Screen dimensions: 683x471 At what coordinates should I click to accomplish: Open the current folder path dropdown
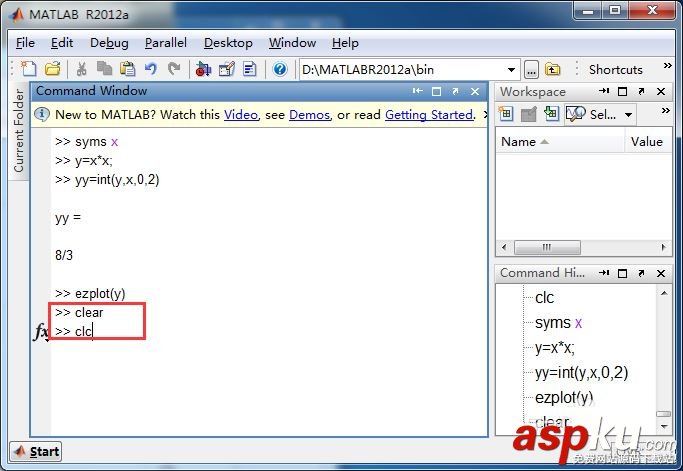(x=511, y=70)
